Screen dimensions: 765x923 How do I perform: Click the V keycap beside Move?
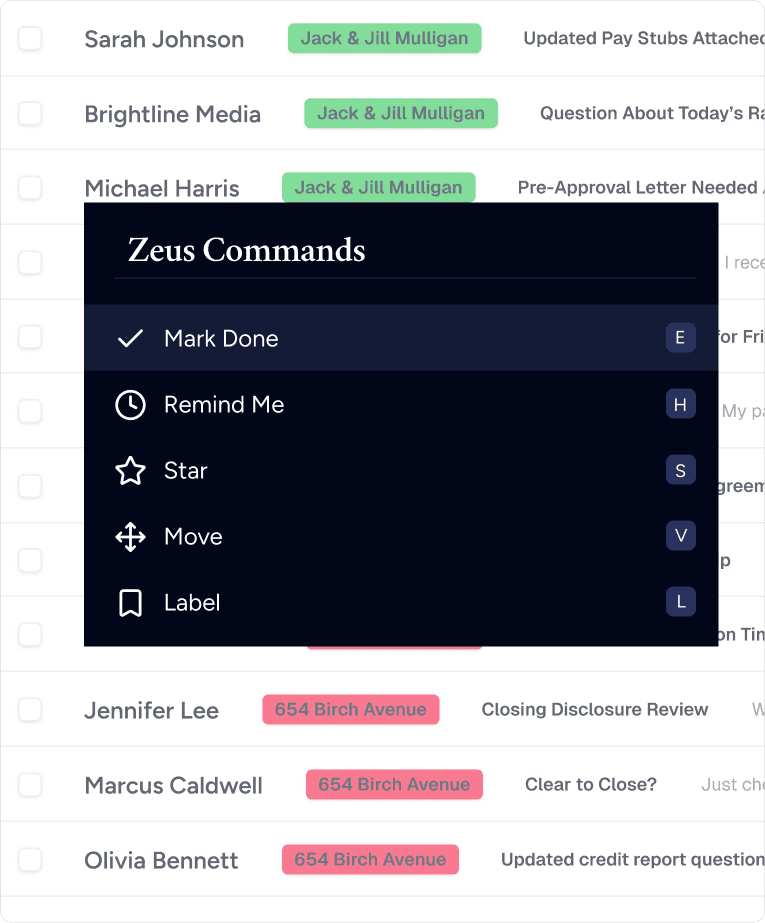point(681,536)
